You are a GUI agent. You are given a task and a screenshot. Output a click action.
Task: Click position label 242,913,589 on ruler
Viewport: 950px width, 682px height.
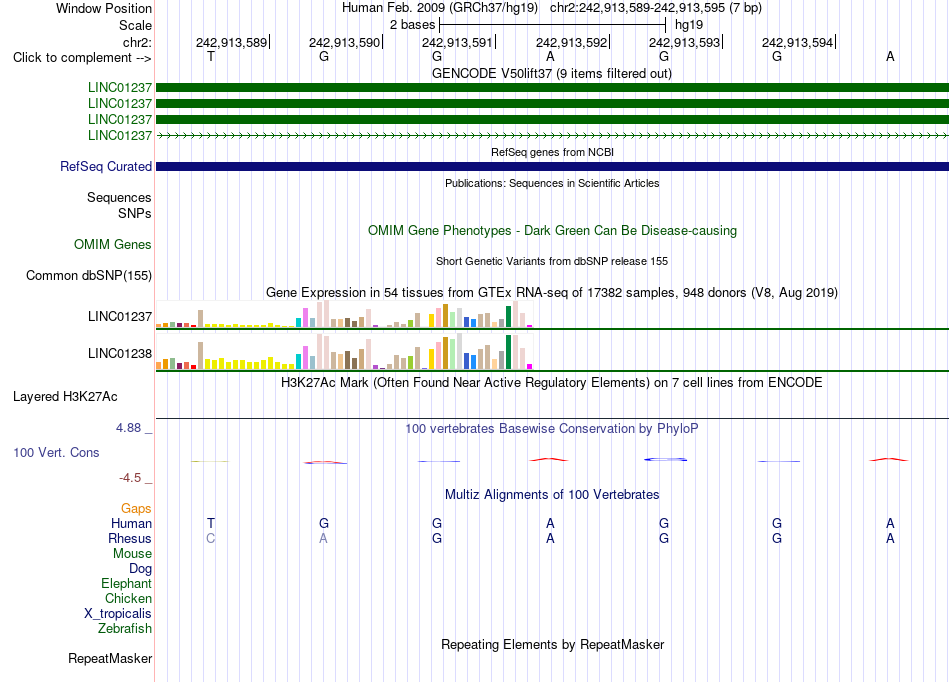tap(231, 42)
